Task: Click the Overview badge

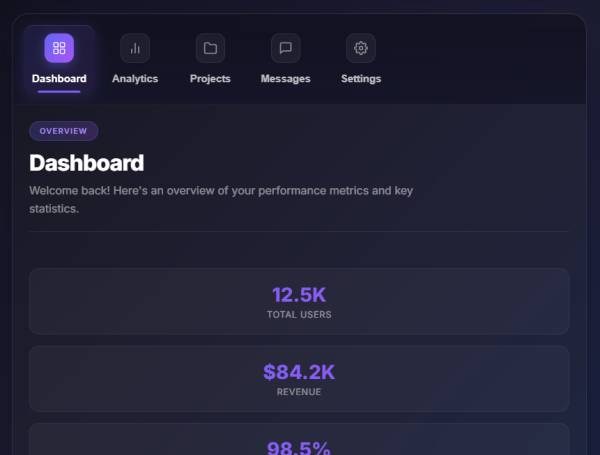Action: (64, 131)
